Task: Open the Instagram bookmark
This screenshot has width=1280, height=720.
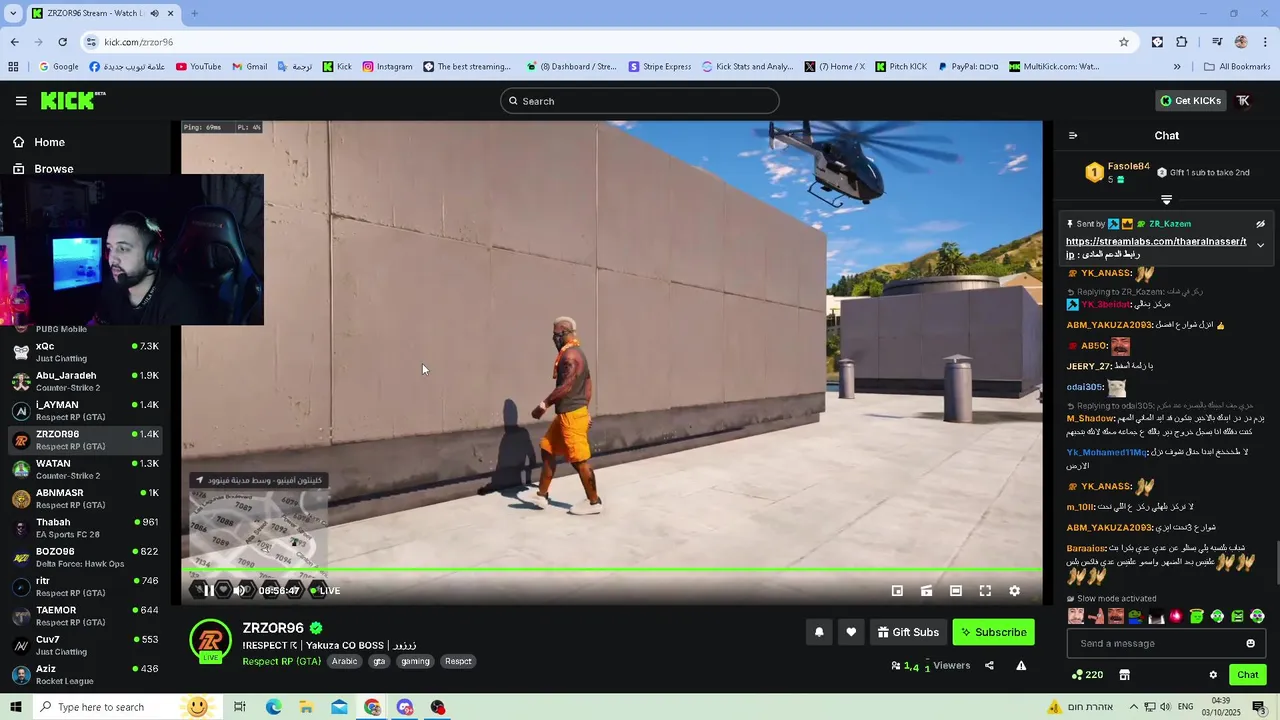Action: pyautogui.click(x=387, y=67)
